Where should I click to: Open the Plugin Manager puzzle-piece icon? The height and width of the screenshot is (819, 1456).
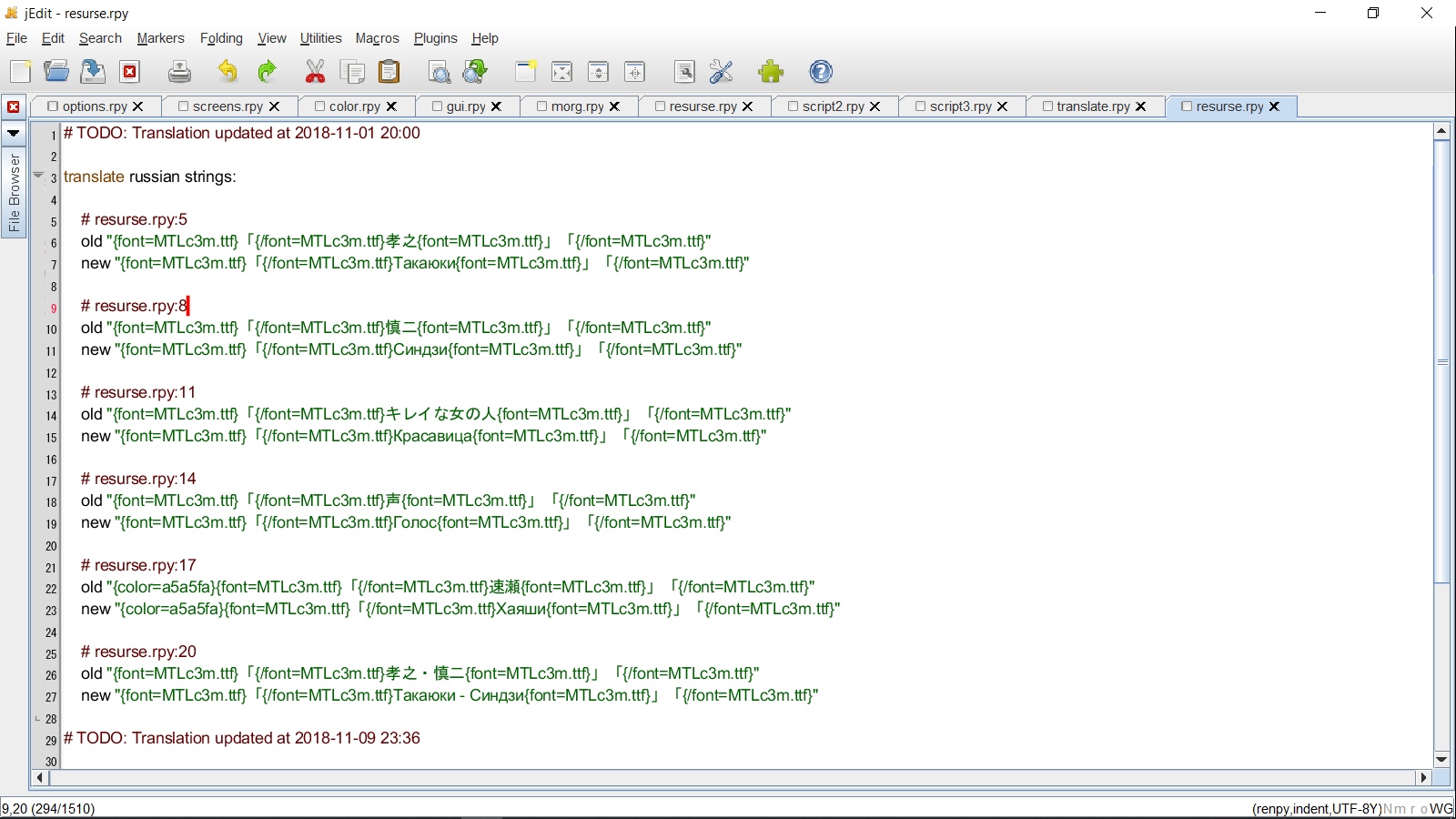click(x=771, y=72)
